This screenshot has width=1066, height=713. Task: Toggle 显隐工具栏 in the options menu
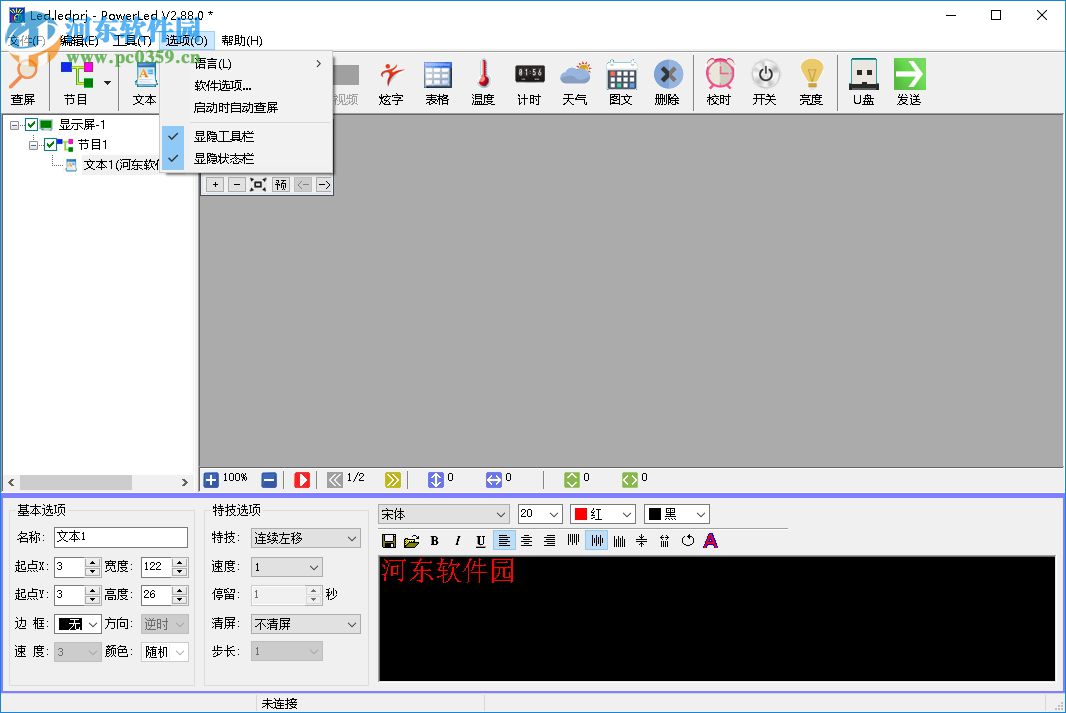[223, 136]
